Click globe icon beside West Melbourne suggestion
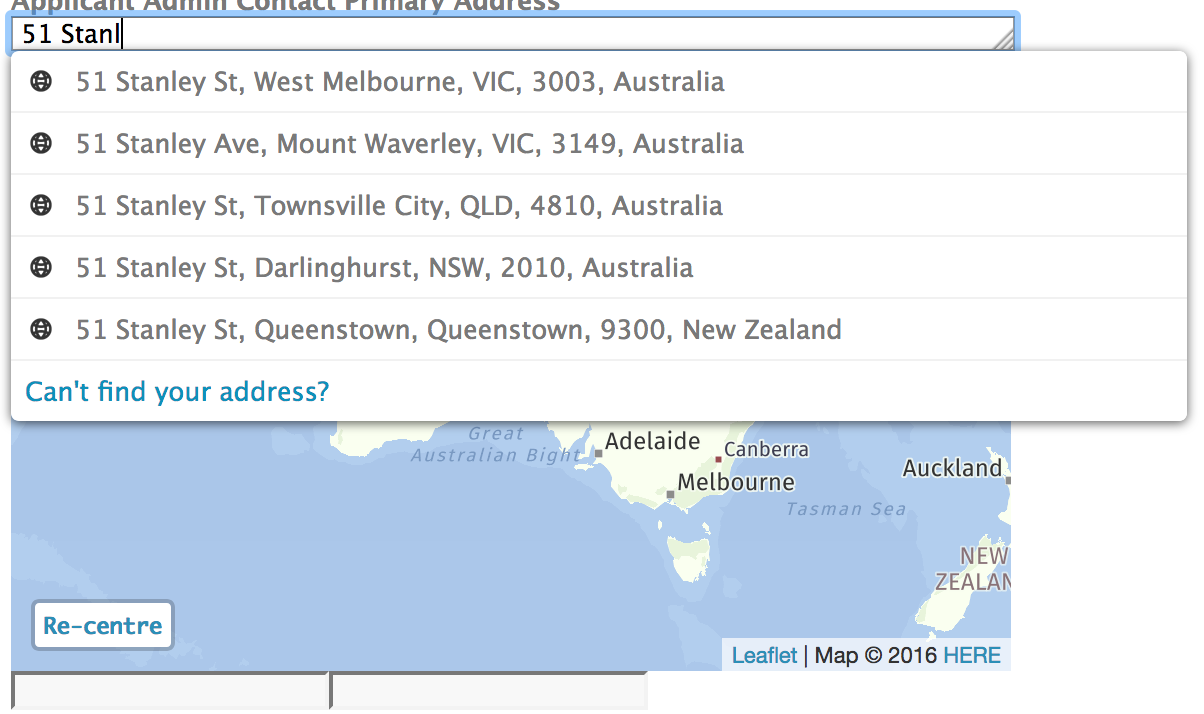Viewport: 1204px width, 714px height. pyautogui.click(x=41, y=82)
